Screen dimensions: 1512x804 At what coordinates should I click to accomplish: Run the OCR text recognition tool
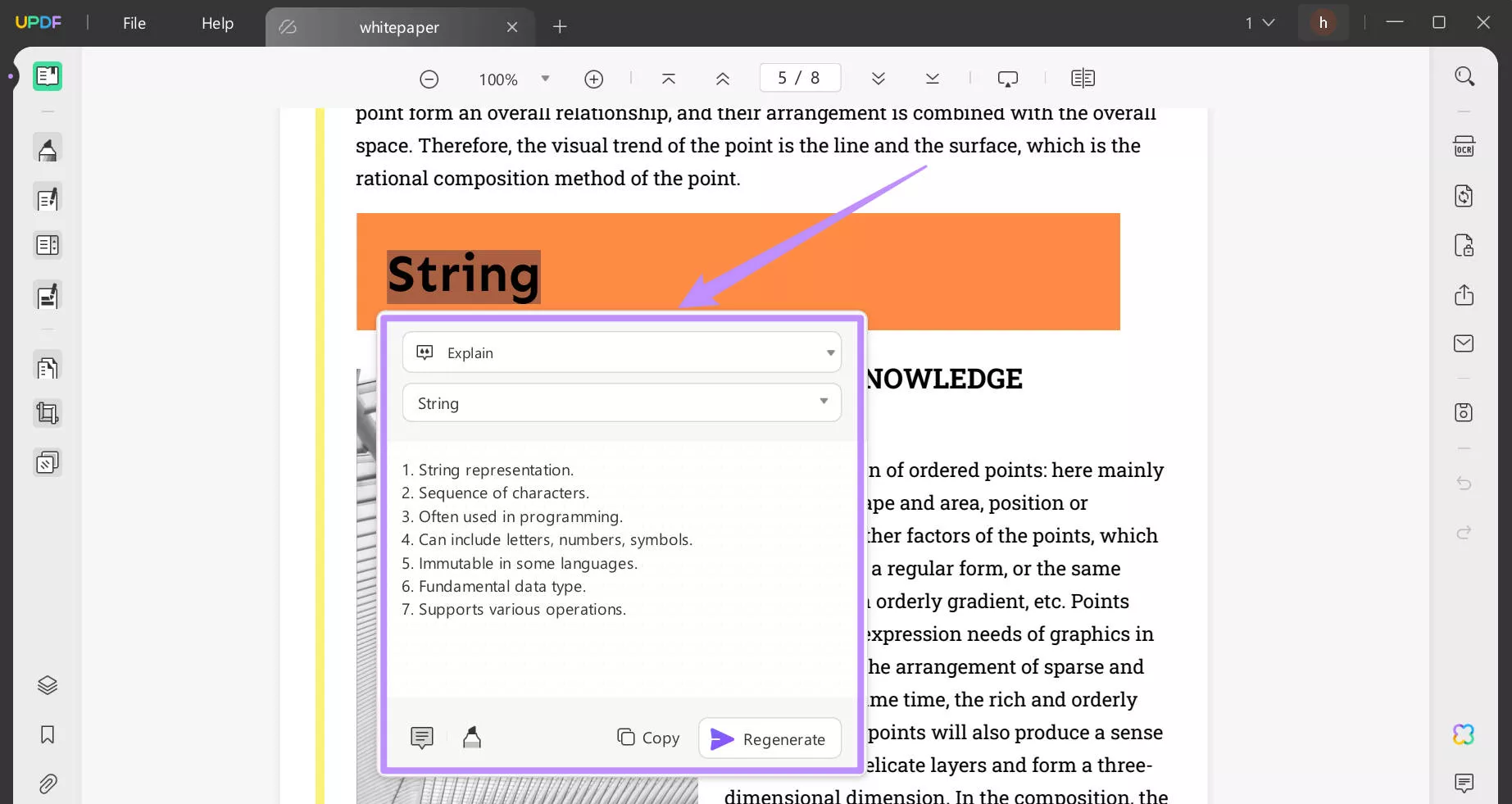click(1464, 147)
